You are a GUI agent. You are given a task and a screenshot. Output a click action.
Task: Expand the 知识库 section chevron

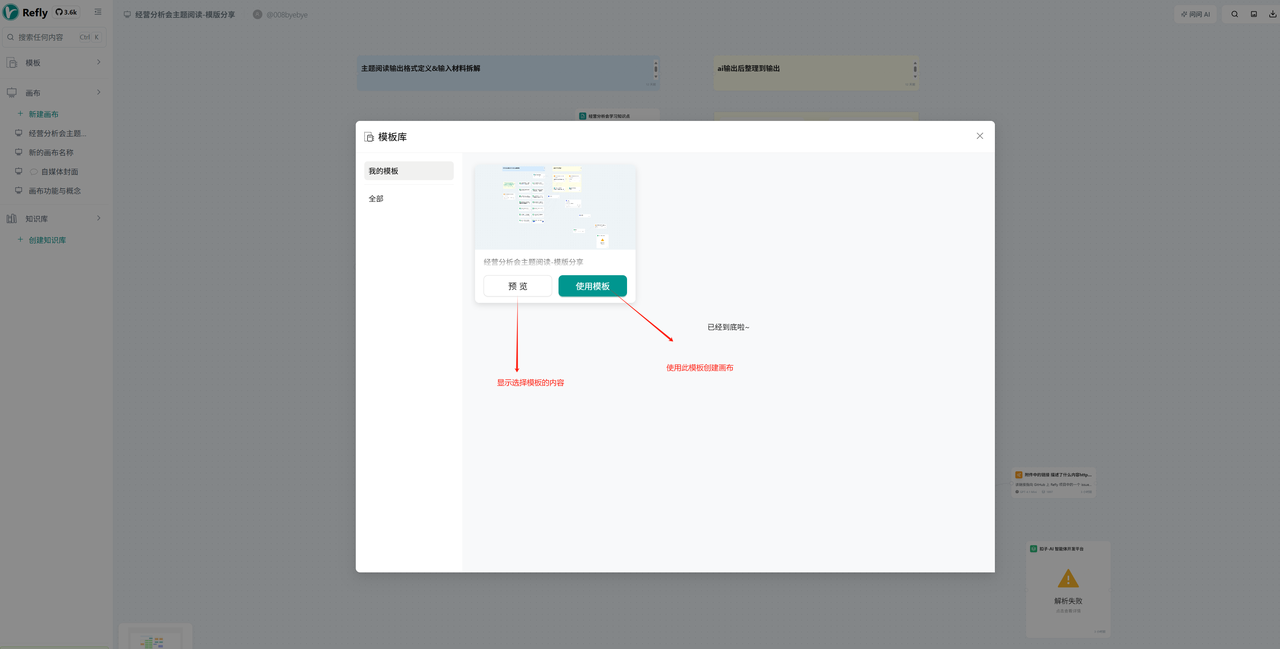(x=98, y=219)
